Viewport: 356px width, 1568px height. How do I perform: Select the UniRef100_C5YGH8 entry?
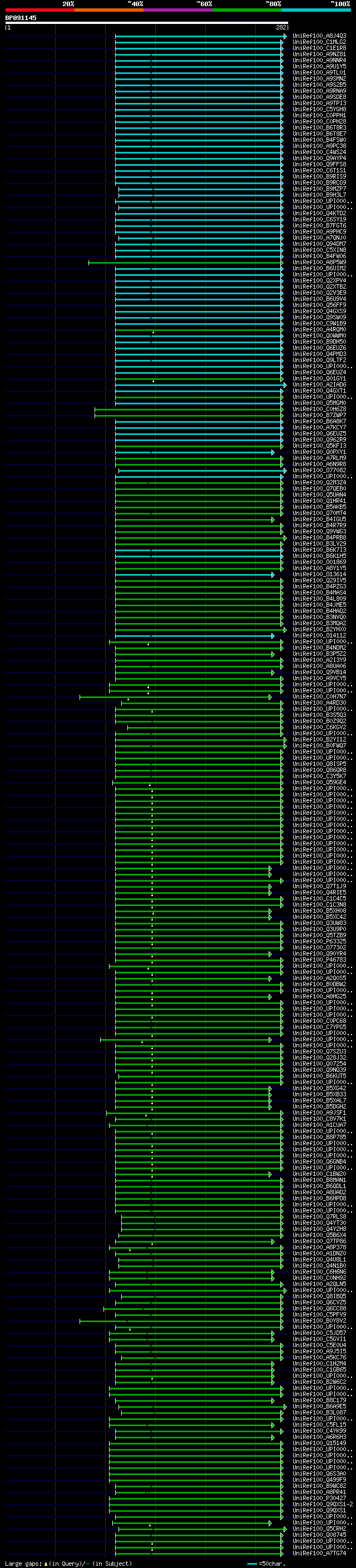(319, 109)
